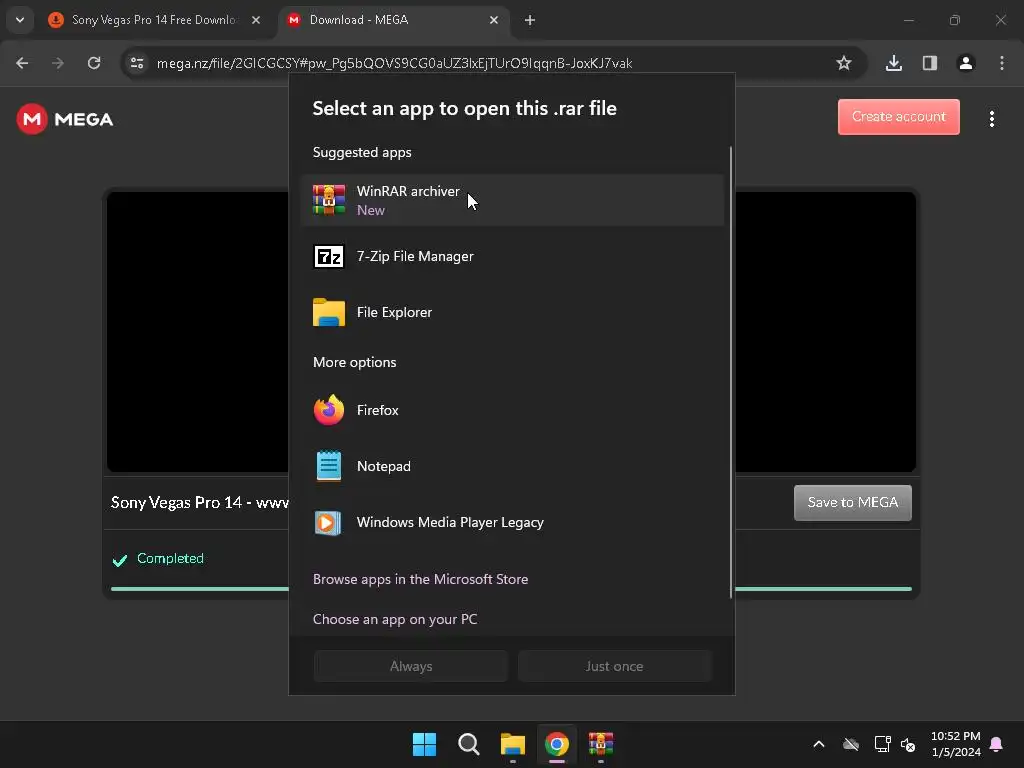Viewport: 1024px width, 768px height.
Task: View site information icon in address bar
Action: pos(137,63)
